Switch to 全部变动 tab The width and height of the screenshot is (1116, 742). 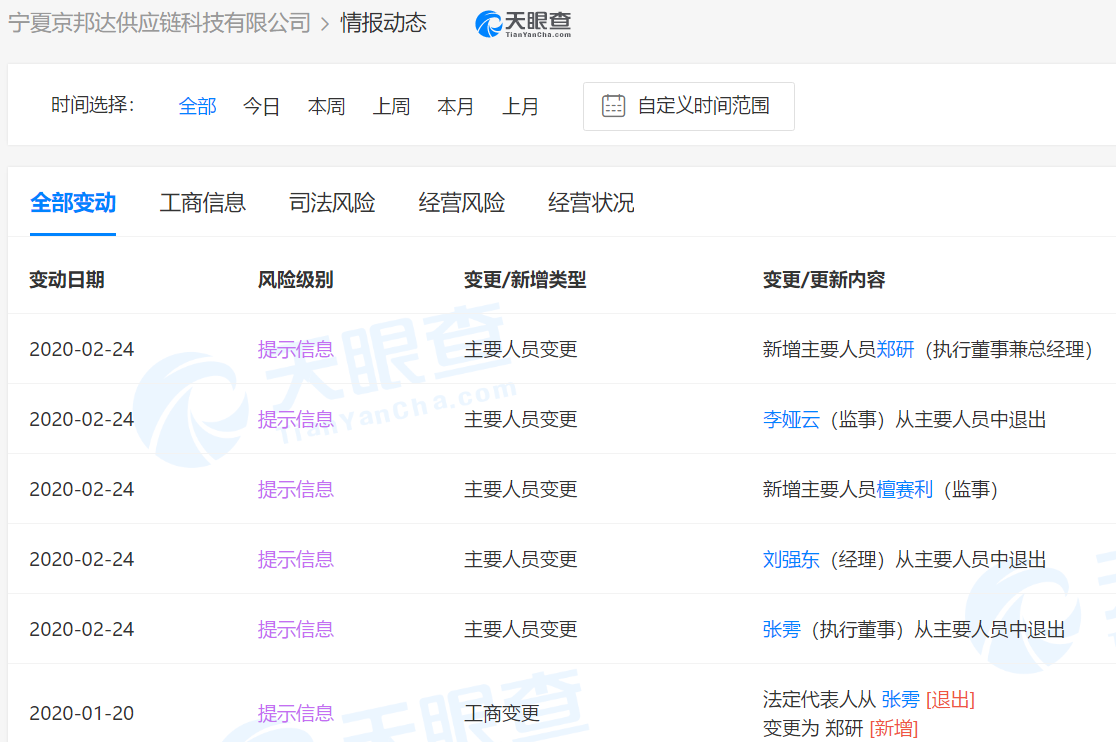click(x=73, y=203)
